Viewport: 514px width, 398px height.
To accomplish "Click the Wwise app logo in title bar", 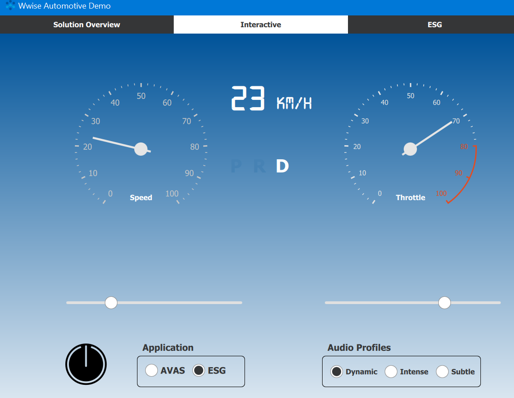I will [10, 6].
